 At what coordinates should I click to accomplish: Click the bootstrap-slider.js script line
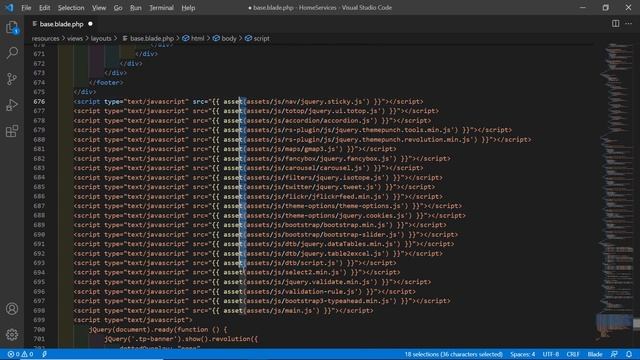(x=266, y=235)
